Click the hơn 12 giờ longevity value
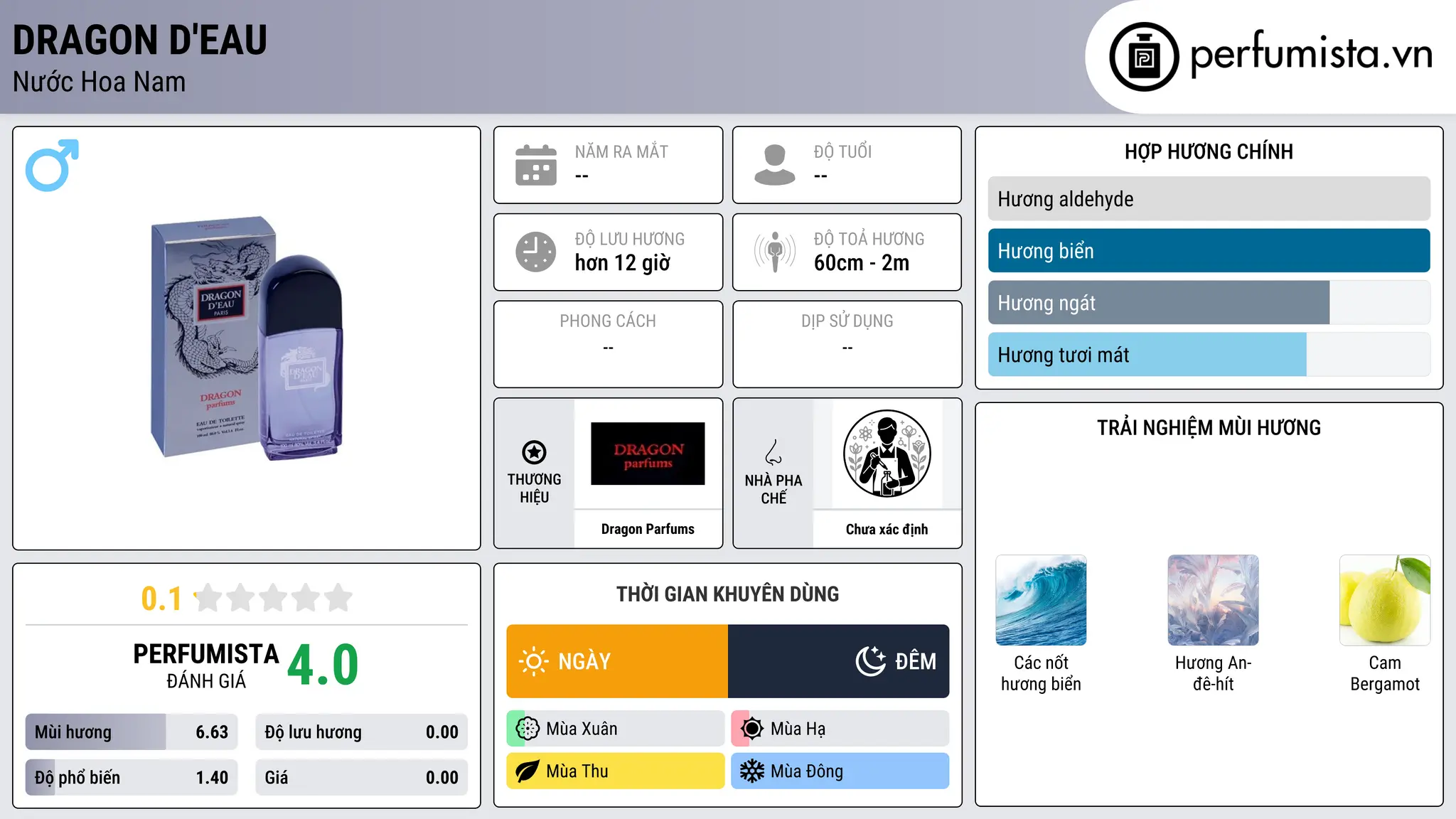 click(x=622, y=263)
